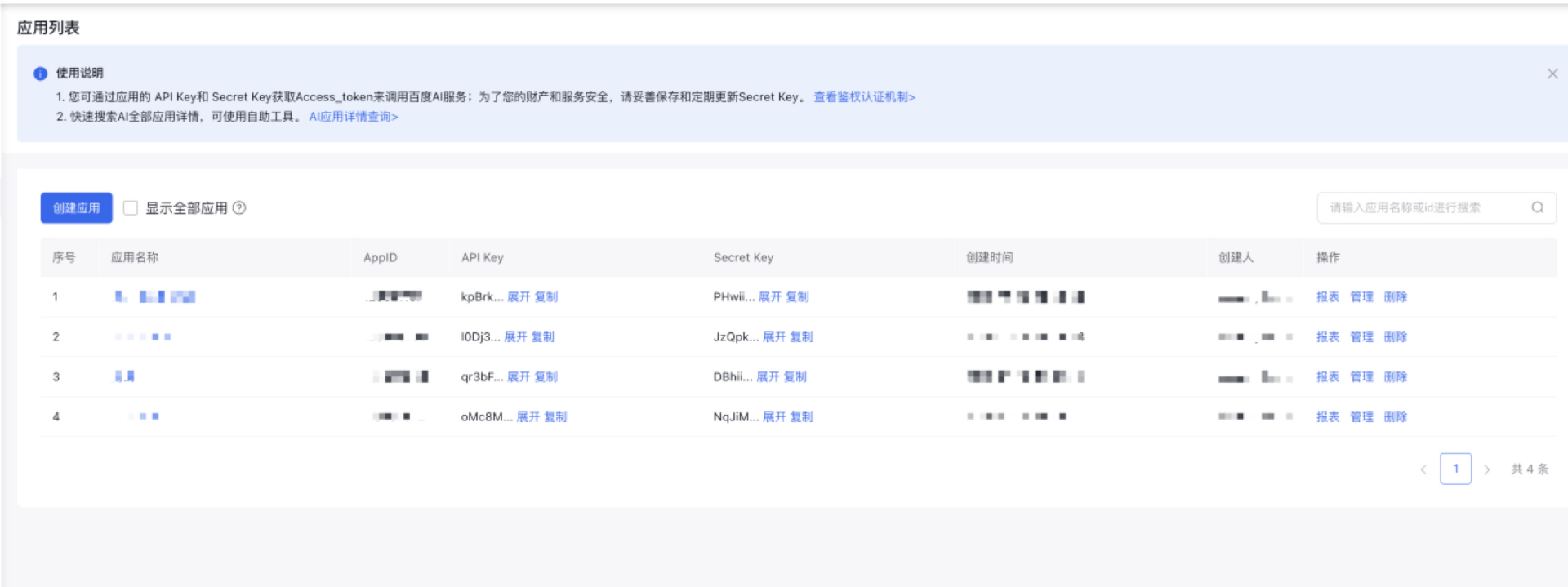Click the 创建应用 button
The width and height of the screenshot is (1568, 587).
point(77,208)
